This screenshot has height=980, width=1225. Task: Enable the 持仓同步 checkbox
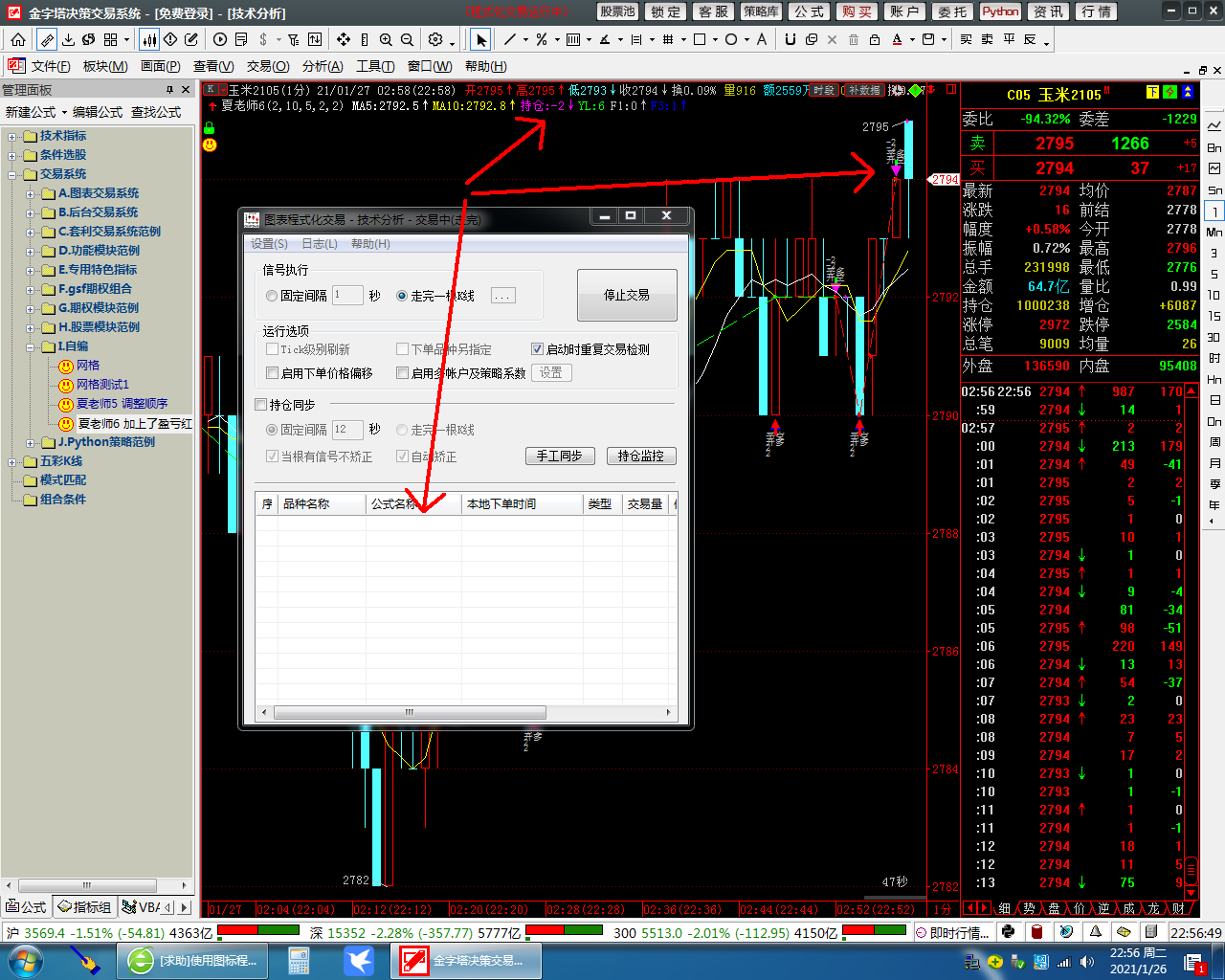point(261,405)
